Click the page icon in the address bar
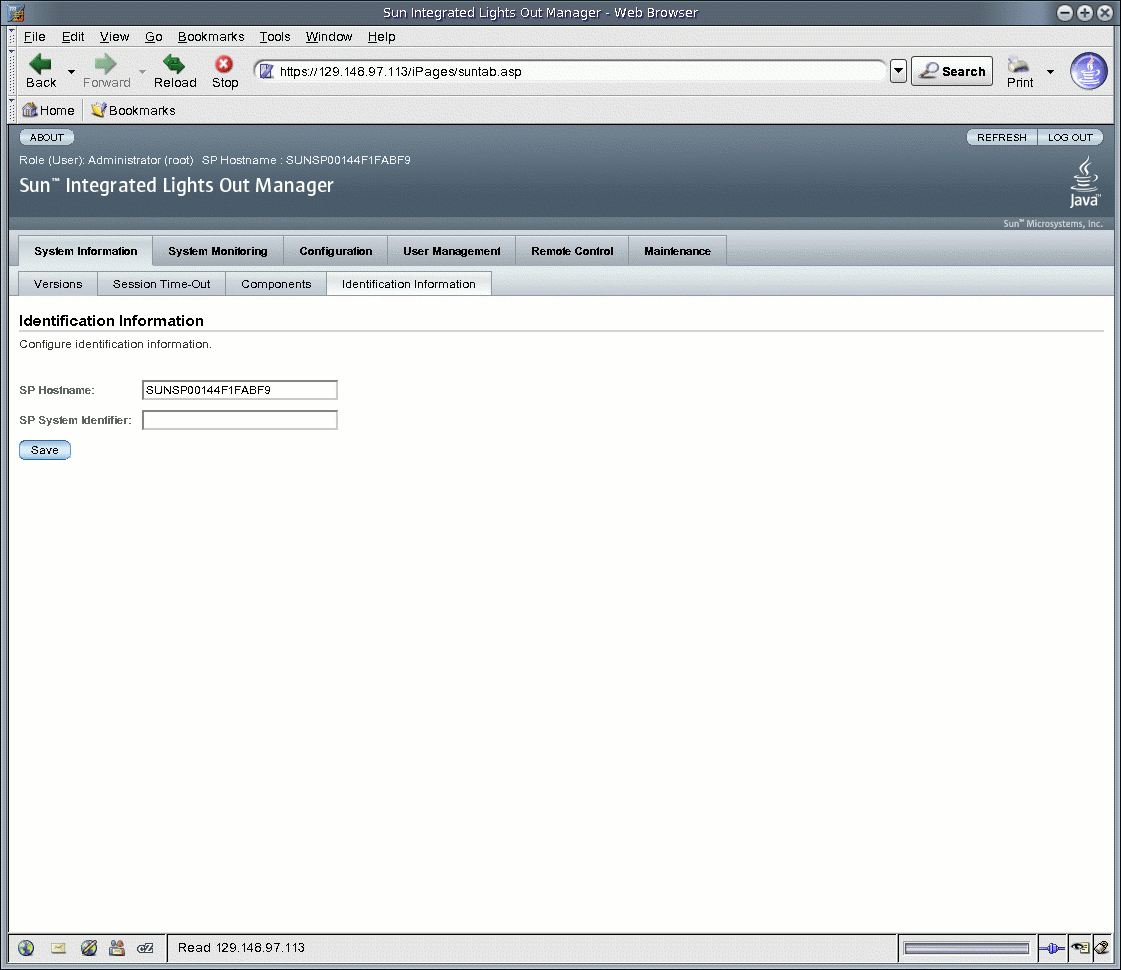Screen dimensions: 1121x970 click(x=266, y=71)
